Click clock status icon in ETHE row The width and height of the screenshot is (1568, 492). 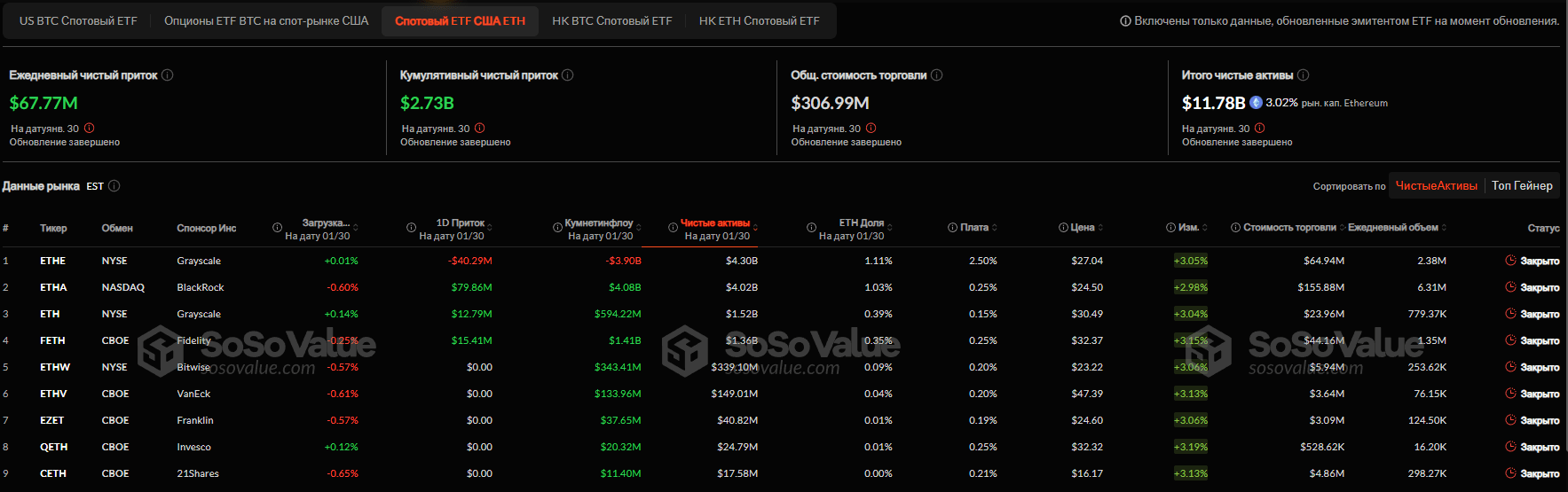pyautogui.click(x=1510, y=261)
